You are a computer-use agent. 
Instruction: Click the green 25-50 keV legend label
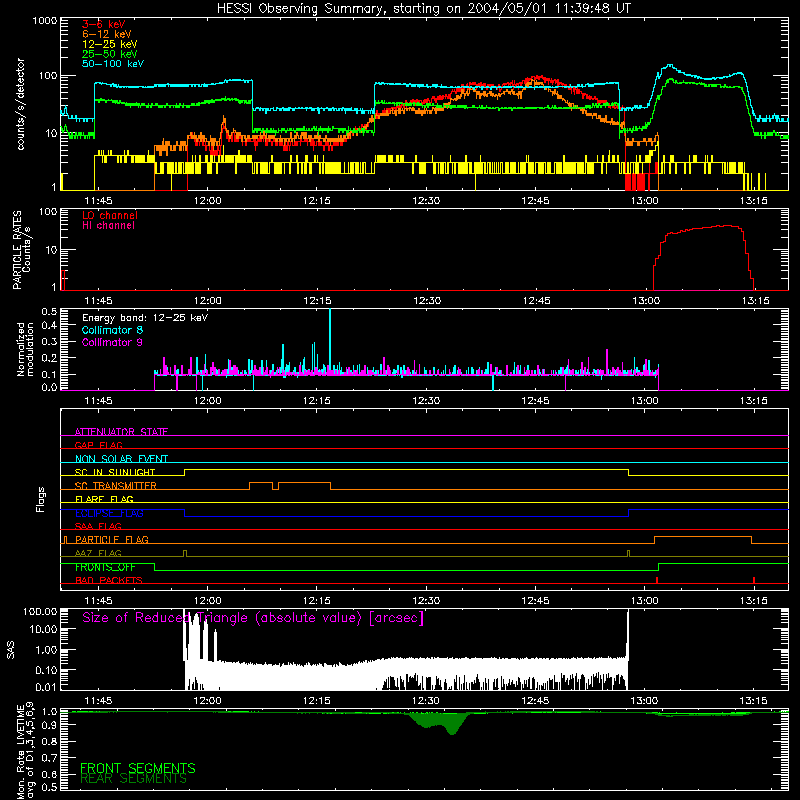pos(110,54)
